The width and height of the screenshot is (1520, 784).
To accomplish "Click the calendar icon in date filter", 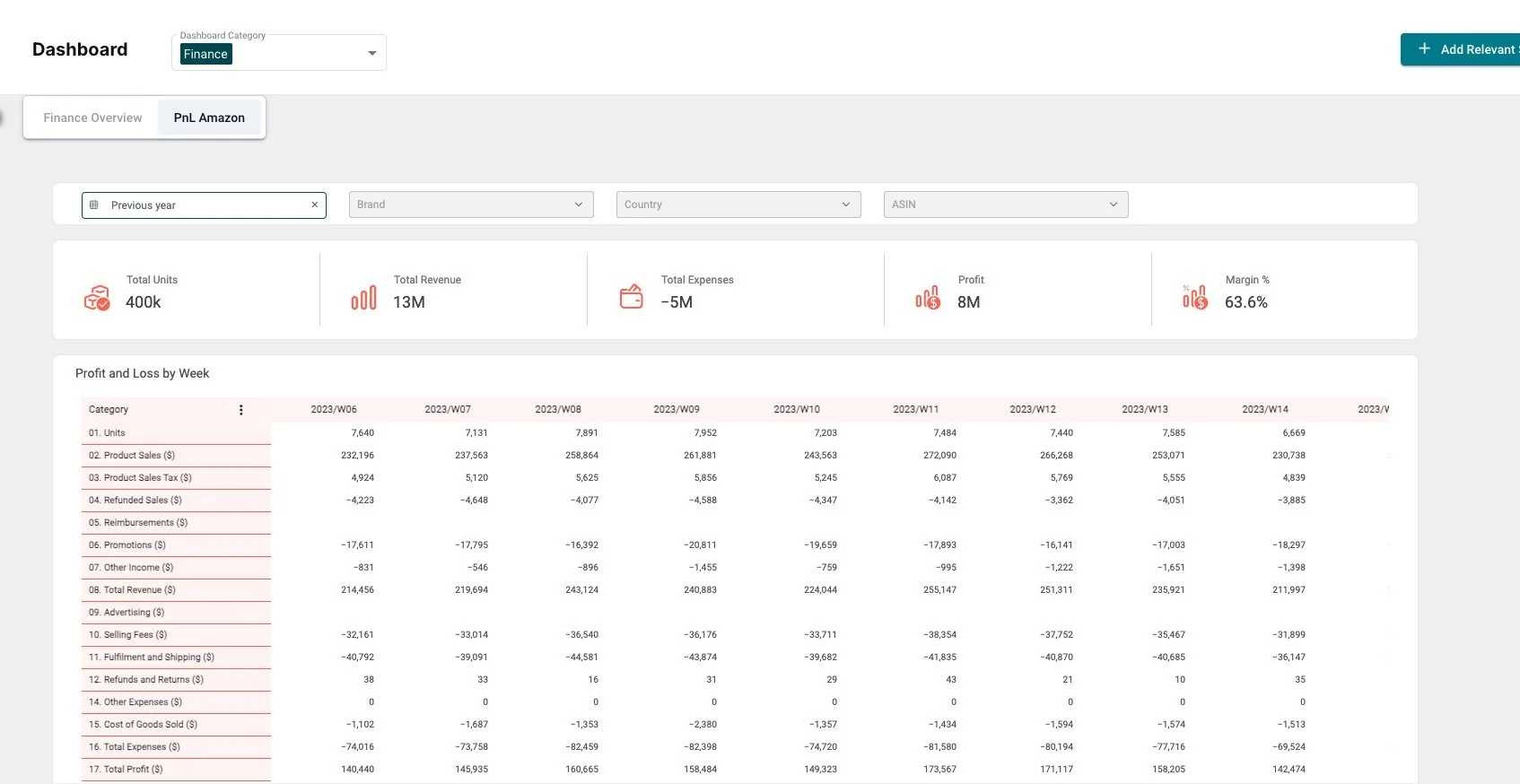I will 94,205.
